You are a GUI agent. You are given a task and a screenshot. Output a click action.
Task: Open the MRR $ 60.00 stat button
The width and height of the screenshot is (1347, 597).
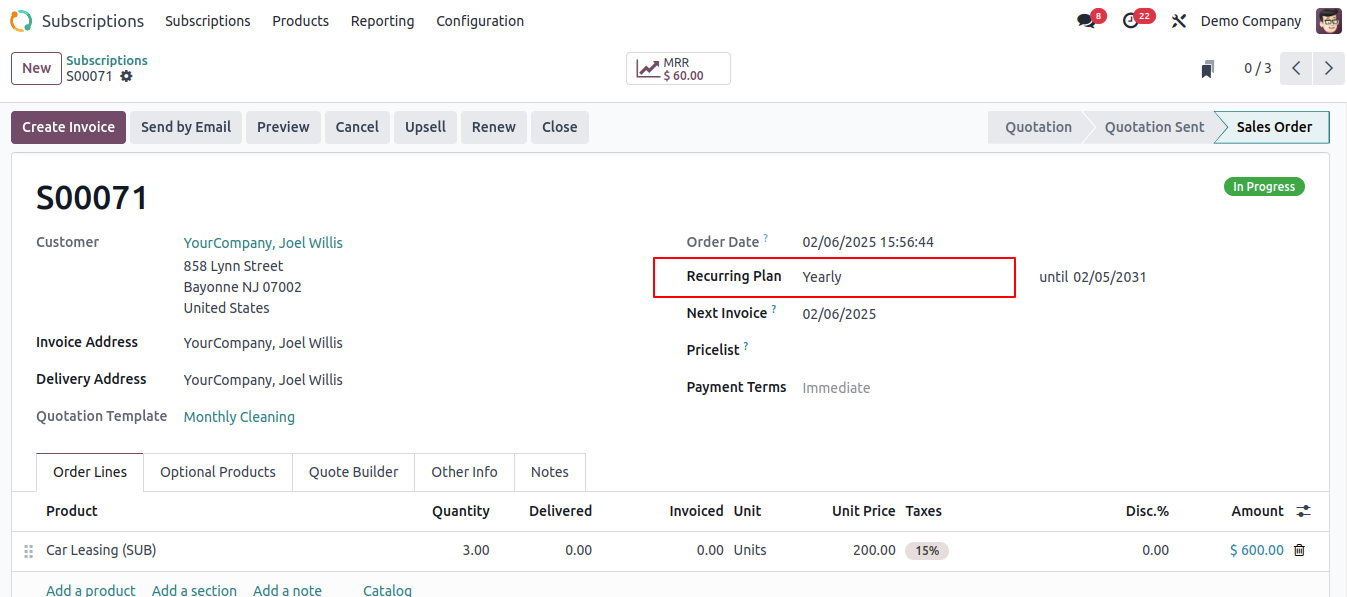tap(678, 69)
